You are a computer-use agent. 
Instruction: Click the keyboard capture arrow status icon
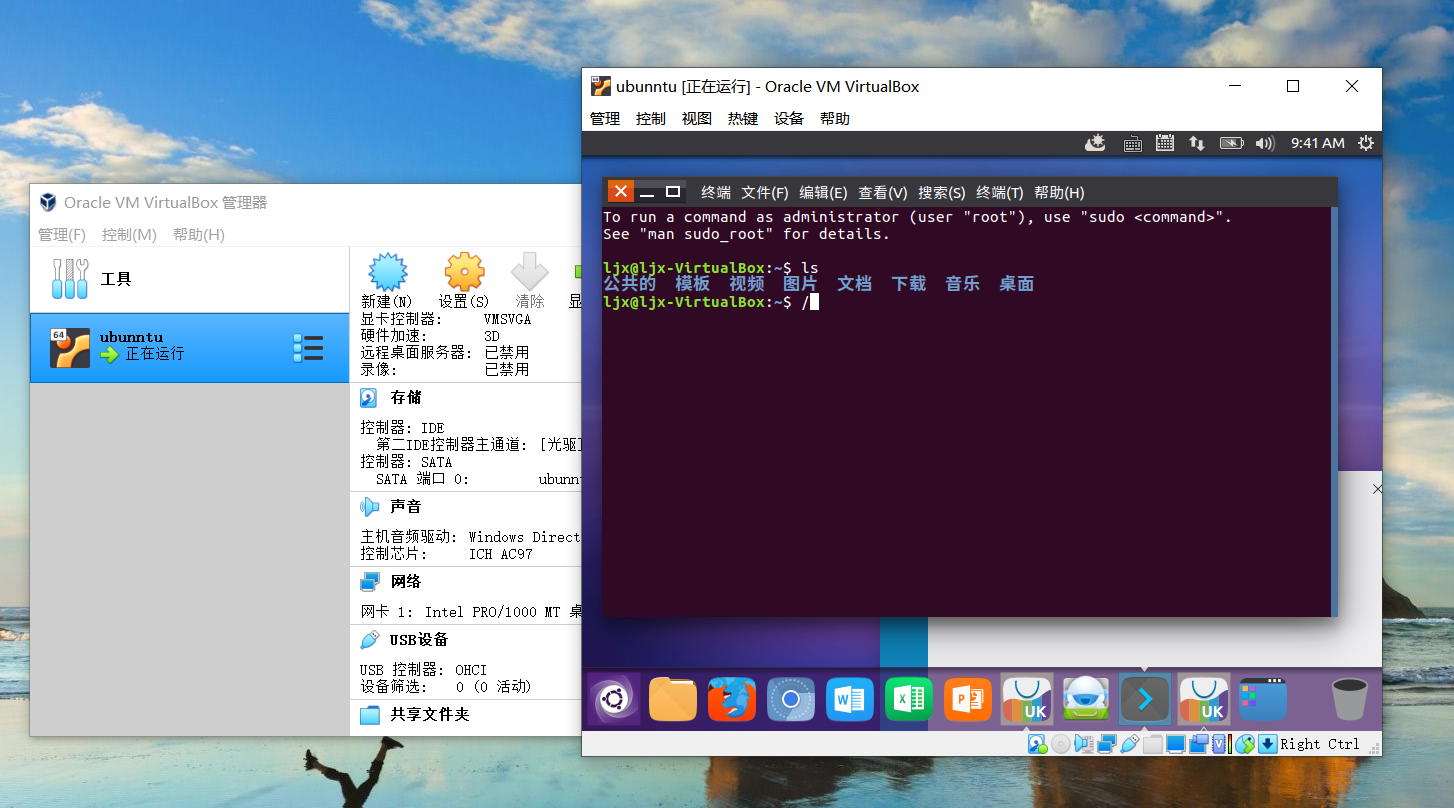[x=1268, y=744]
